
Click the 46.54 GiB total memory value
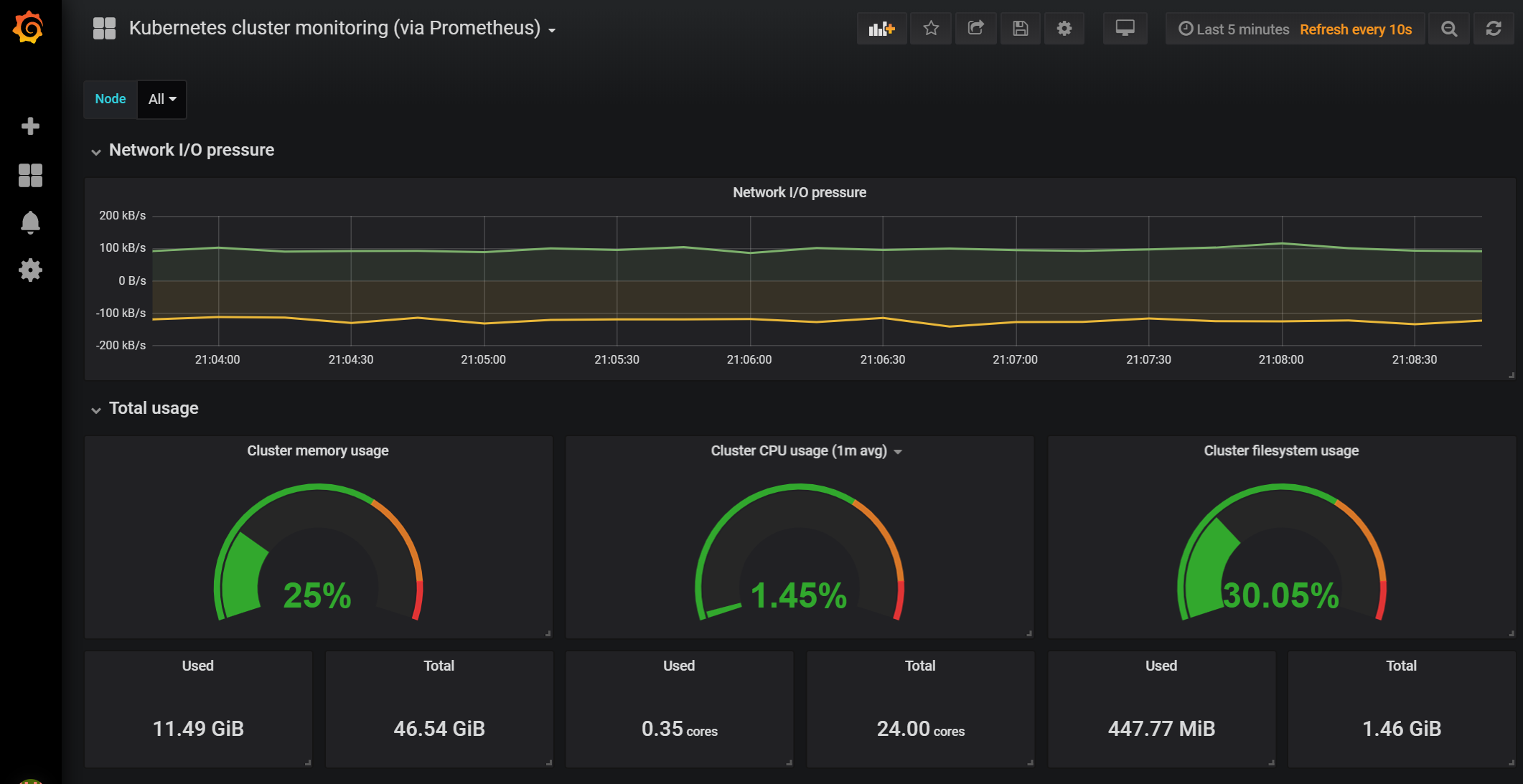pyautogui.click(x=439, y=729)
